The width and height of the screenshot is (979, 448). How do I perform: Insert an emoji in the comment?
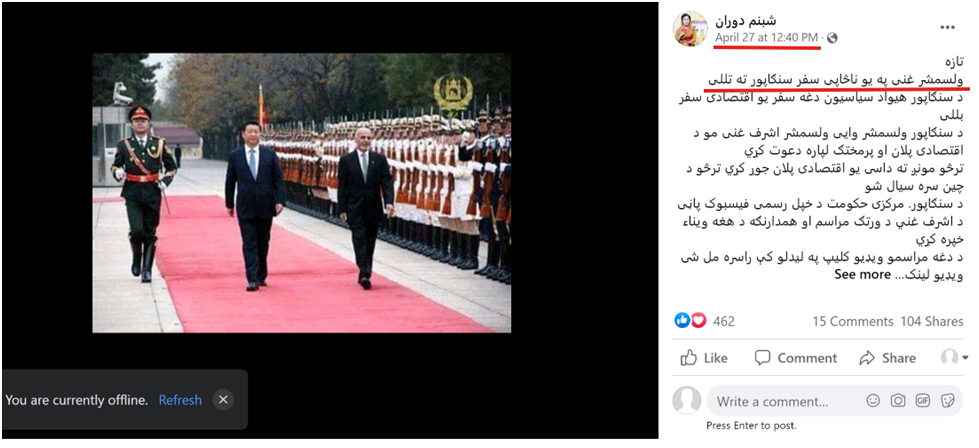pyautogui.click(x=873, y=401)
